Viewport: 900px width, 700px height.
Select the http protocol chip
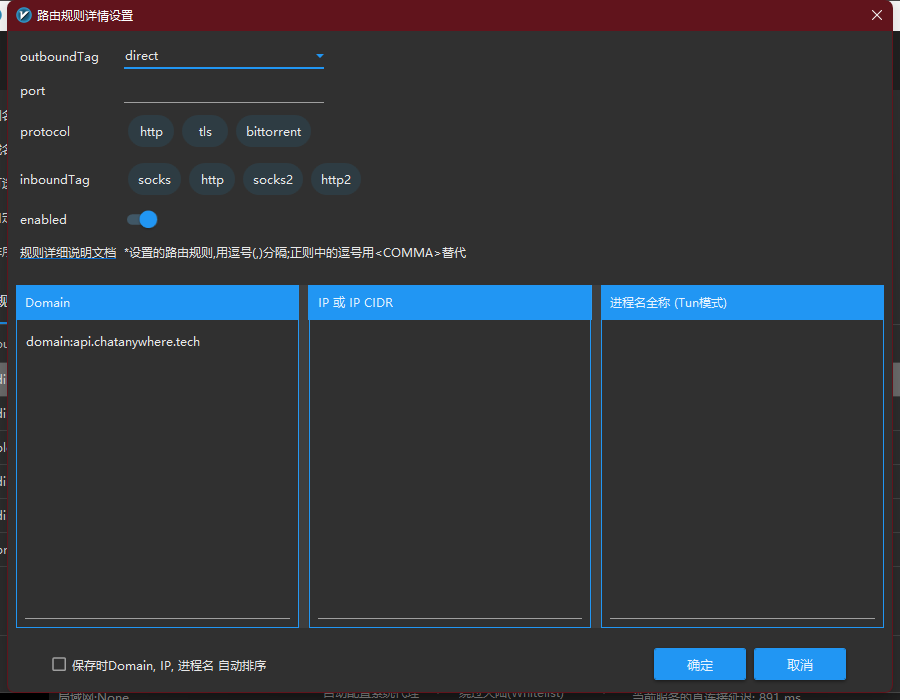(x=151, y=132)
